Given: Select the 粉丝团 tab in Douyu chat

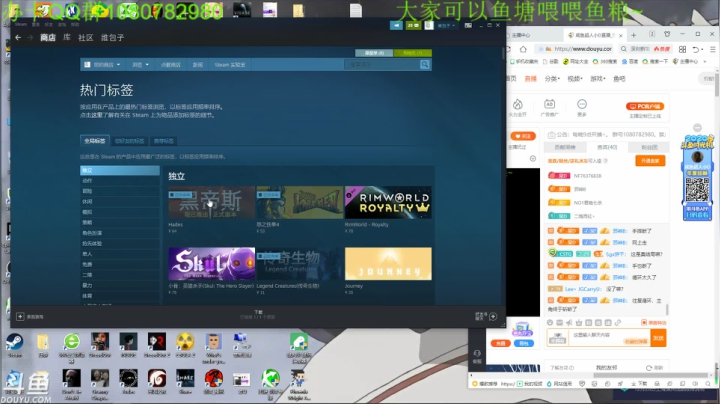Looking at the screenshot, I should tap(649, 147).
